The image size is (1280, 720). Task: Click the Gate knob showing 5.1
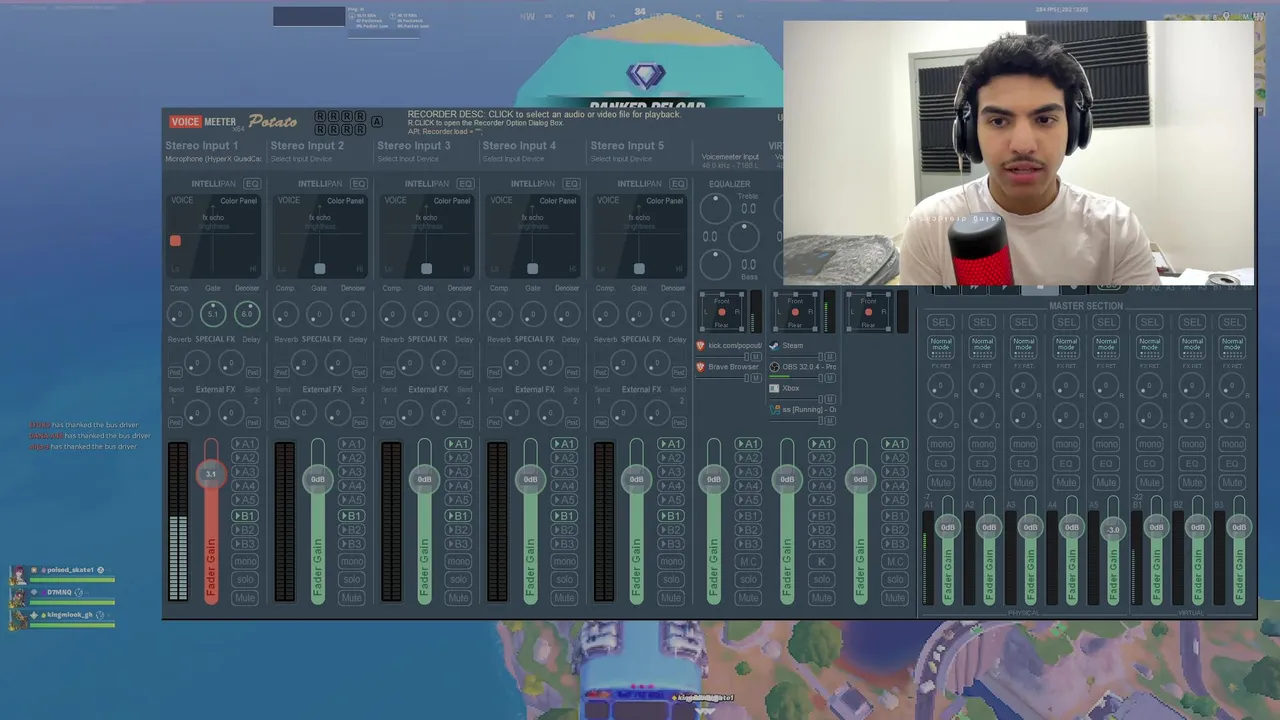[212, 314]
